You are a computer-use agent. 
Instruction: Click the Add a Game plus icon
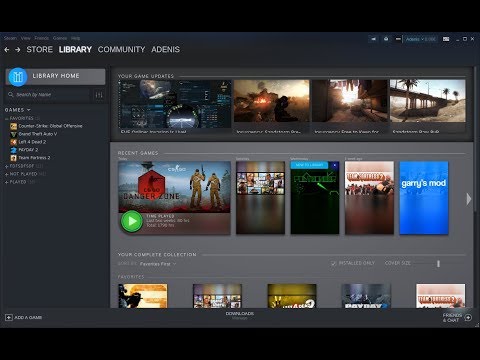9,317
